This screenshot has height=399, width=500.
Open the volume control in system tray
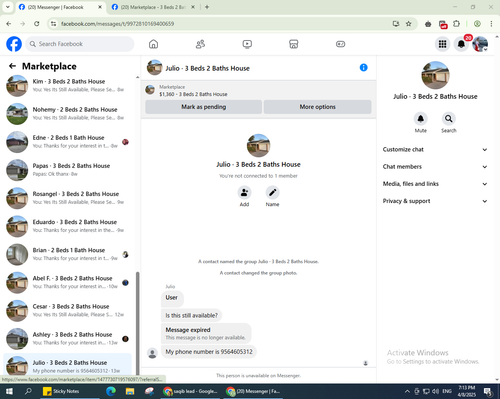click(435, 391)
